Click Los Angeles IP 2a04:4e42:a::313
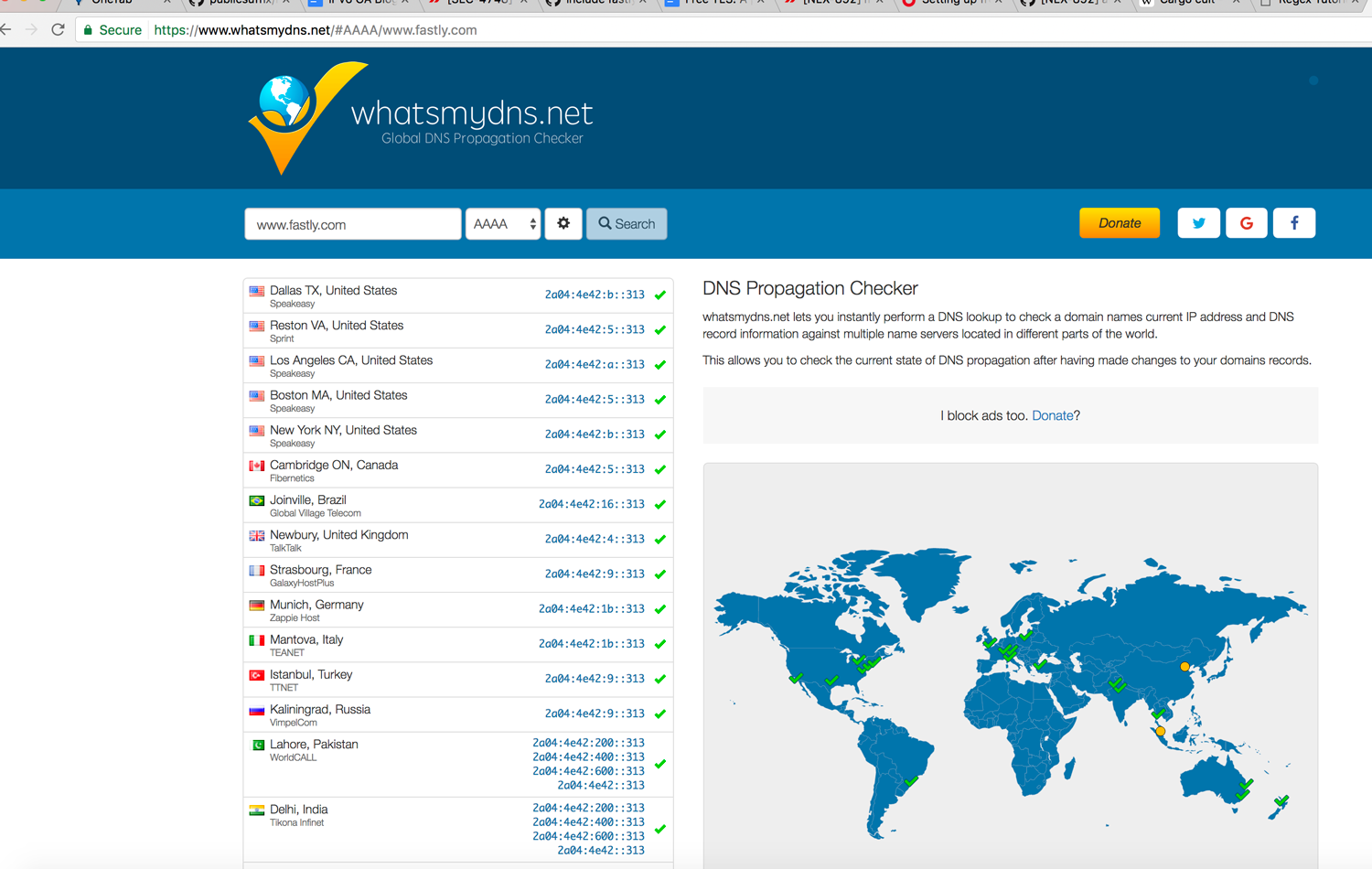The height and width of the screenshot is (869, 1372). point(595,364)
